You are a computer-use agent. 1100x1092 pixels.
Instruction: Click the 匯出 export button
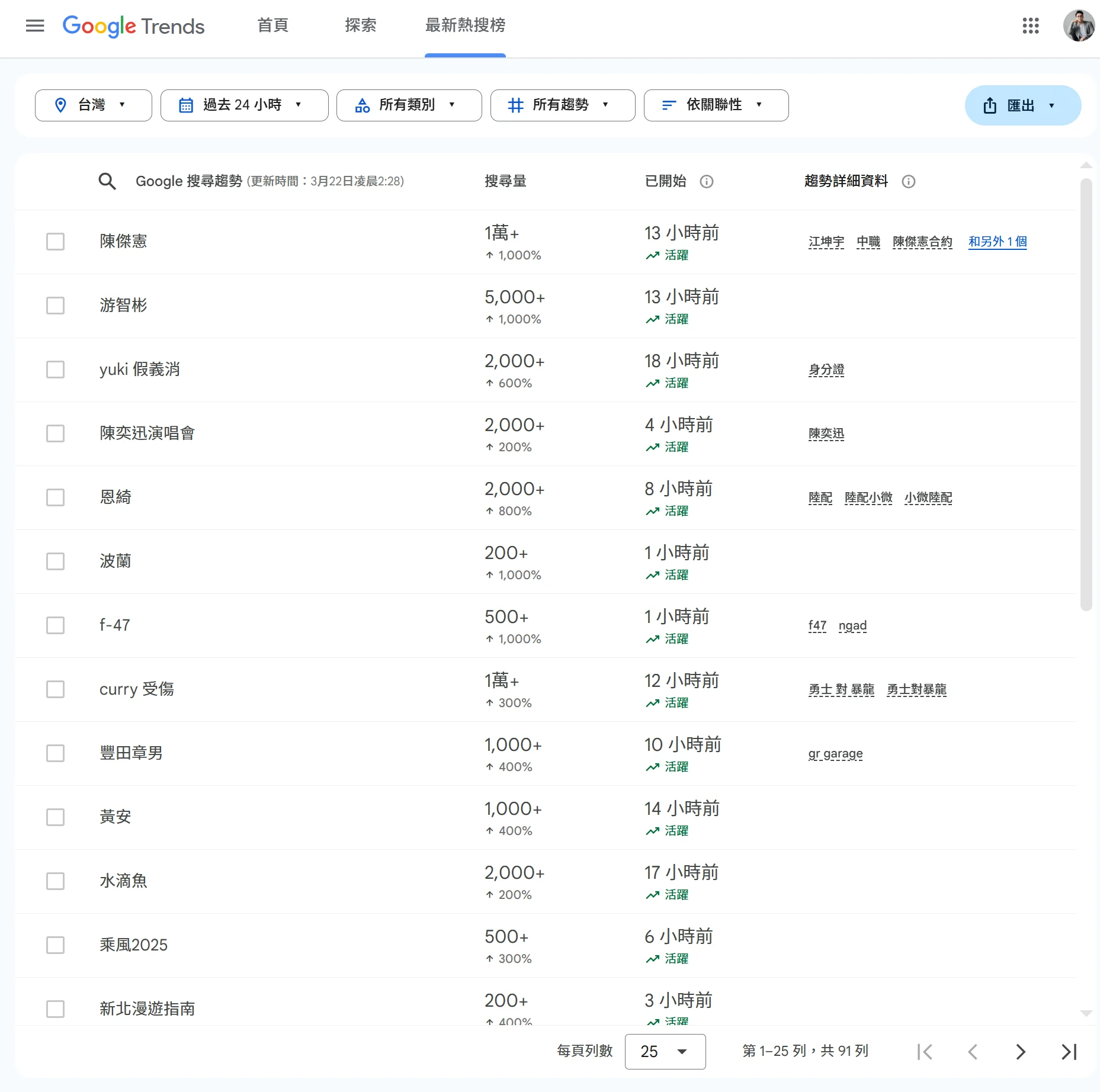click(x=1022, y=105)
